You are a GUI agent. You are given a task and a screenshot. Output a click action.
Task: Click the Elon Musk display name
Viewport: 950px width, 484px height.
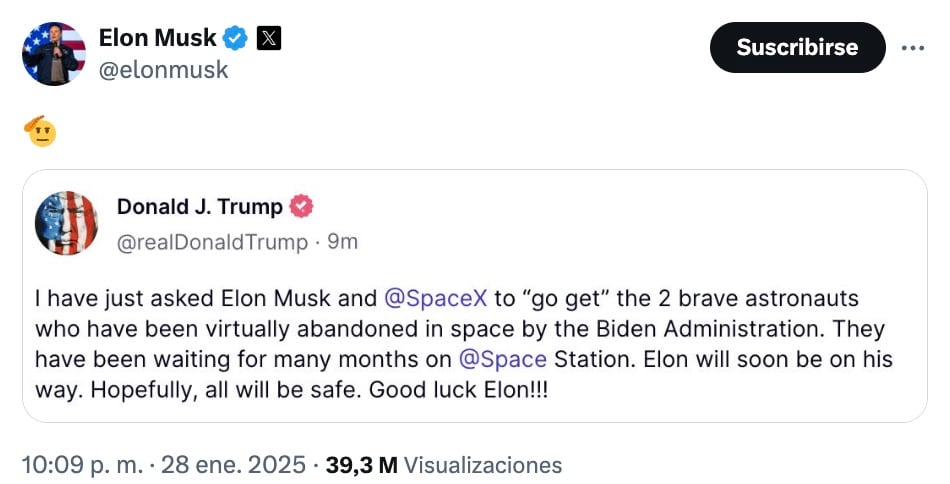[x=157, y=39]
